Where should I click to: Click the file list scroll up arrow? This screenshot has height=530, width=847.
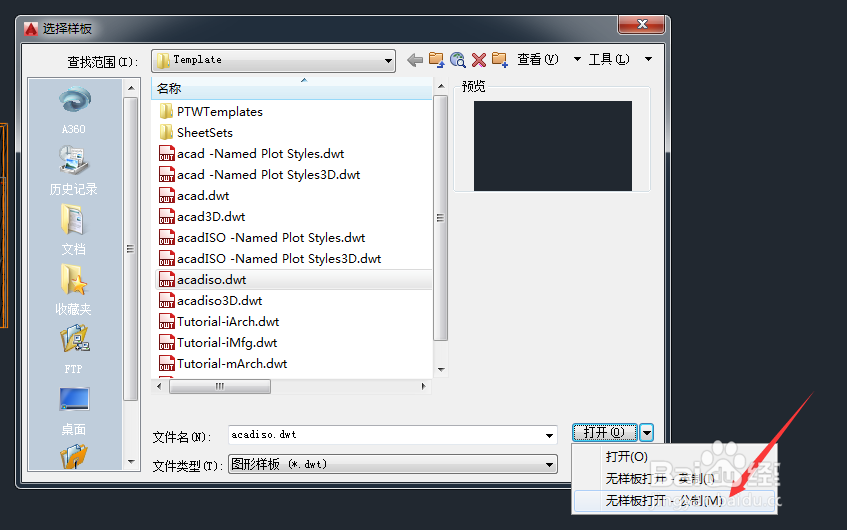click(x=441, y=86)
